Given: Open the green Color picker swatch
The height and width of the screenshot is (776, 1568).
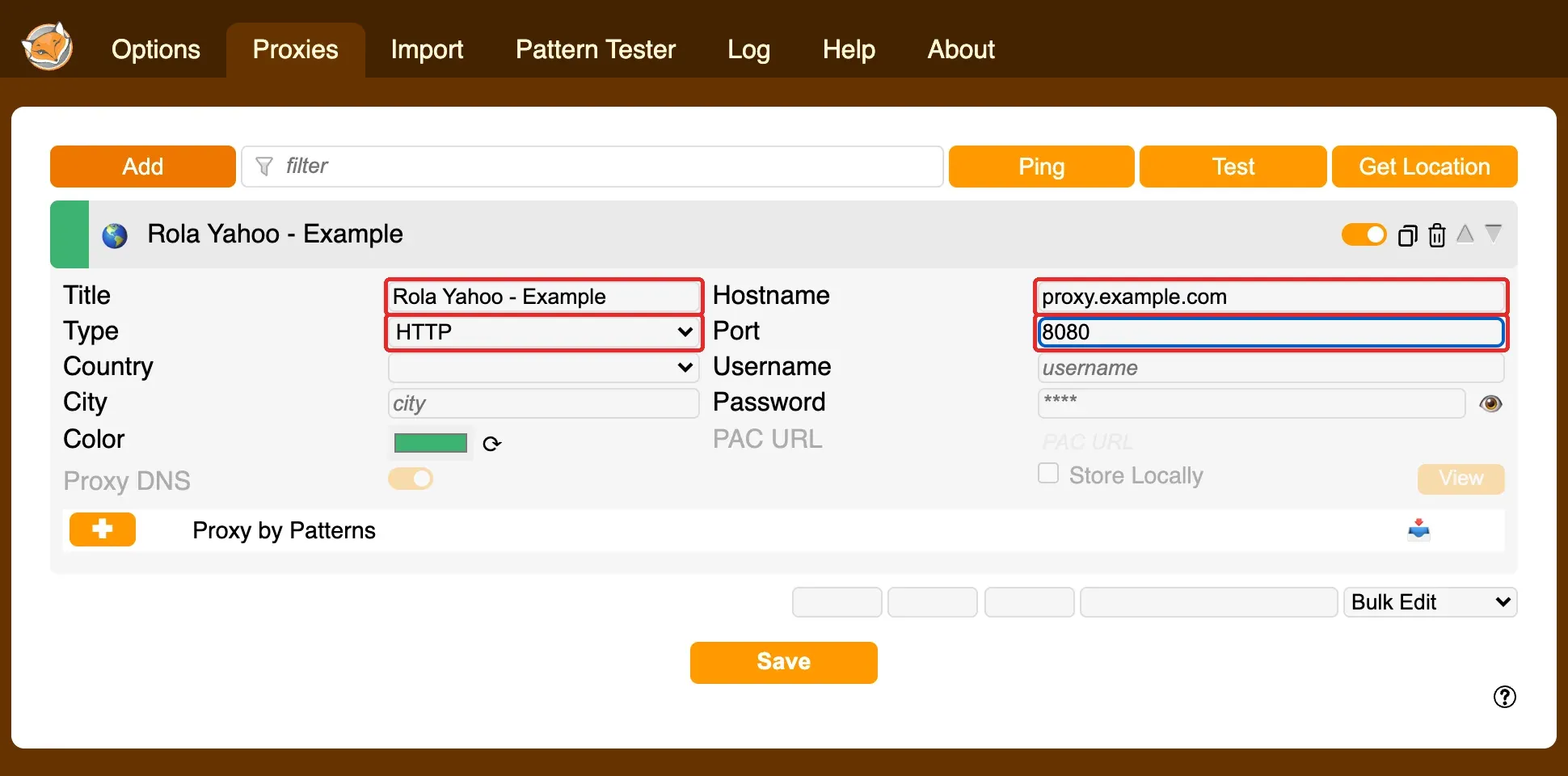Looking at the screenshot, I should [431, 443].
